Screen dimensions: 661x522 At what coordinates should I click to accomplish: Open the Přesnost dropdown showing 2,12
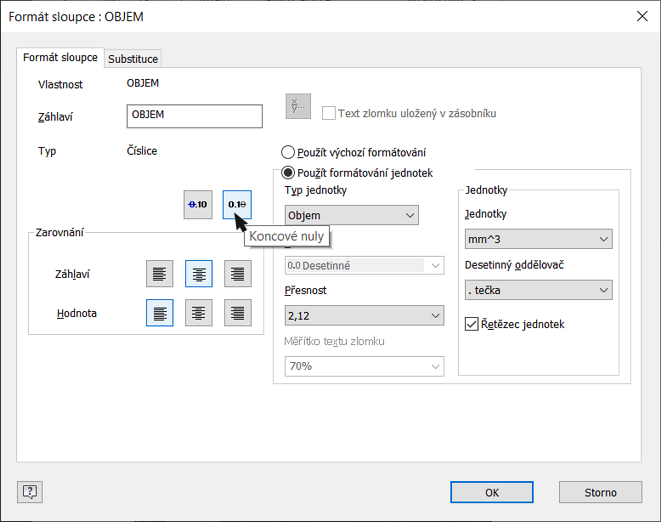tap(364, 316)
